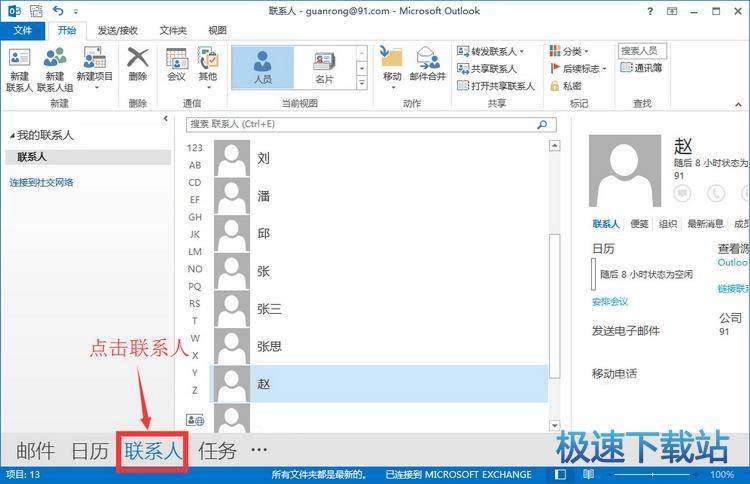This screenshot has height=484, width=750.
Task: Click the Normal view status bar icon
Action: (x=560, y=474)
